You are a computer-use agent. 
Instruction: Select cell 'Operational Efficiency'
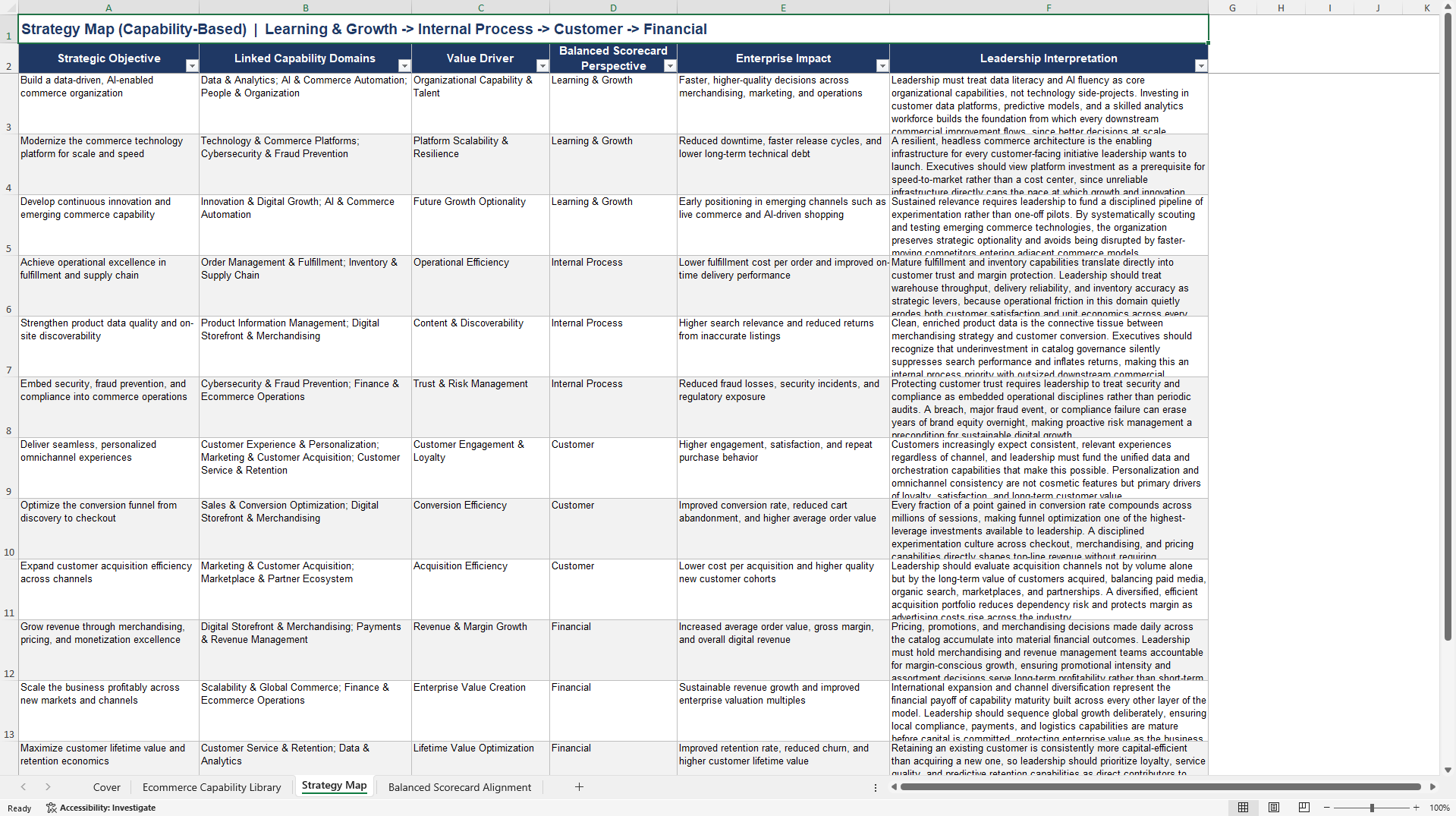click(481, 286)
